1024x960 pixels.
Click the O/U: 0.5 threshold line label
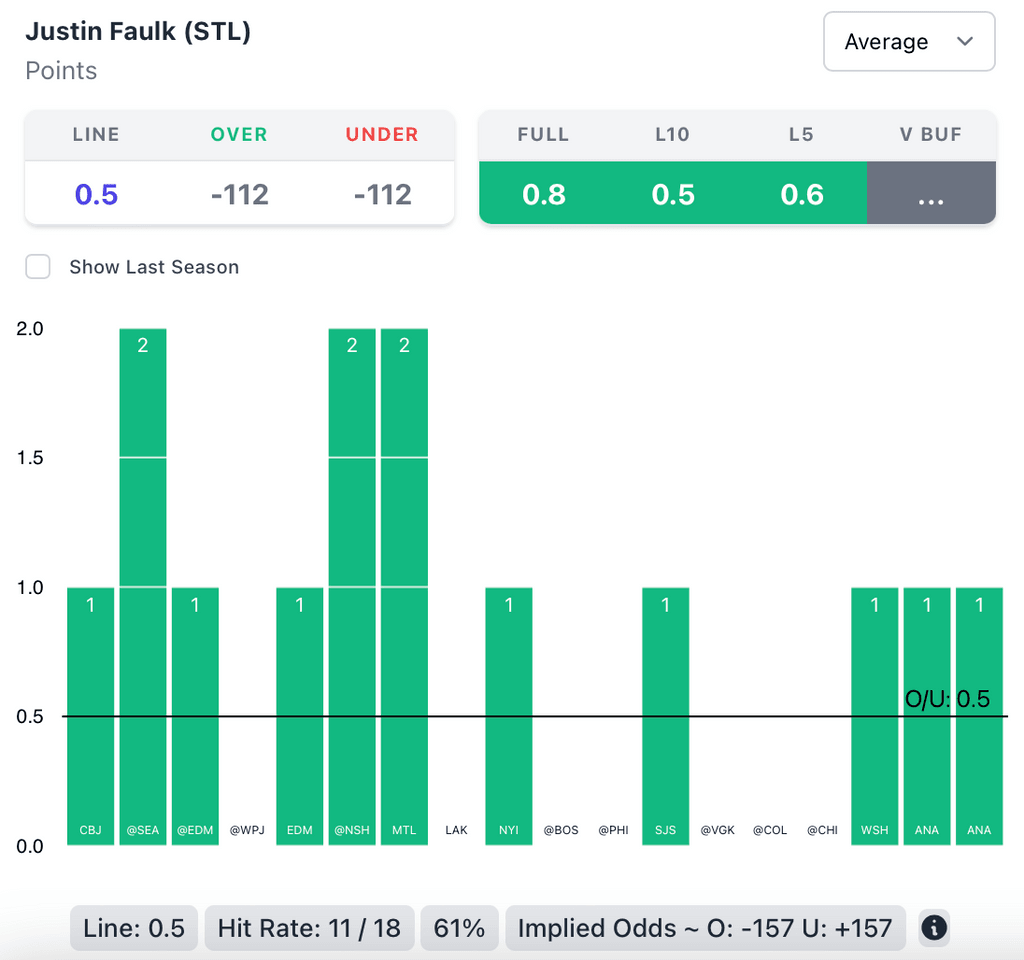[x=947, y=699]
